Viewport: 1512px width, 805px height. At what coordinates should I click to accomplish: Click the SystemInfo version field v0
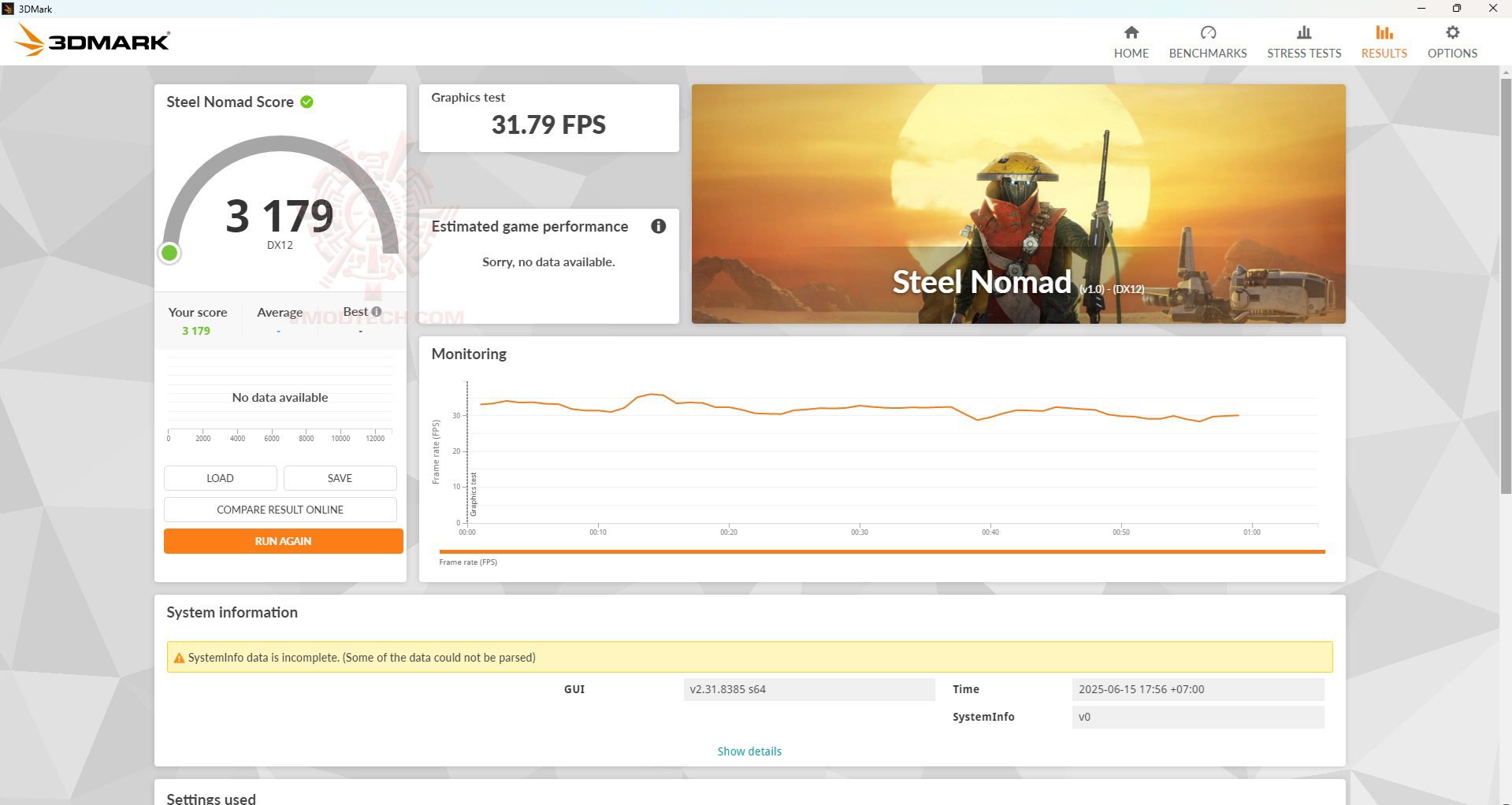[x=1198, y=717]
